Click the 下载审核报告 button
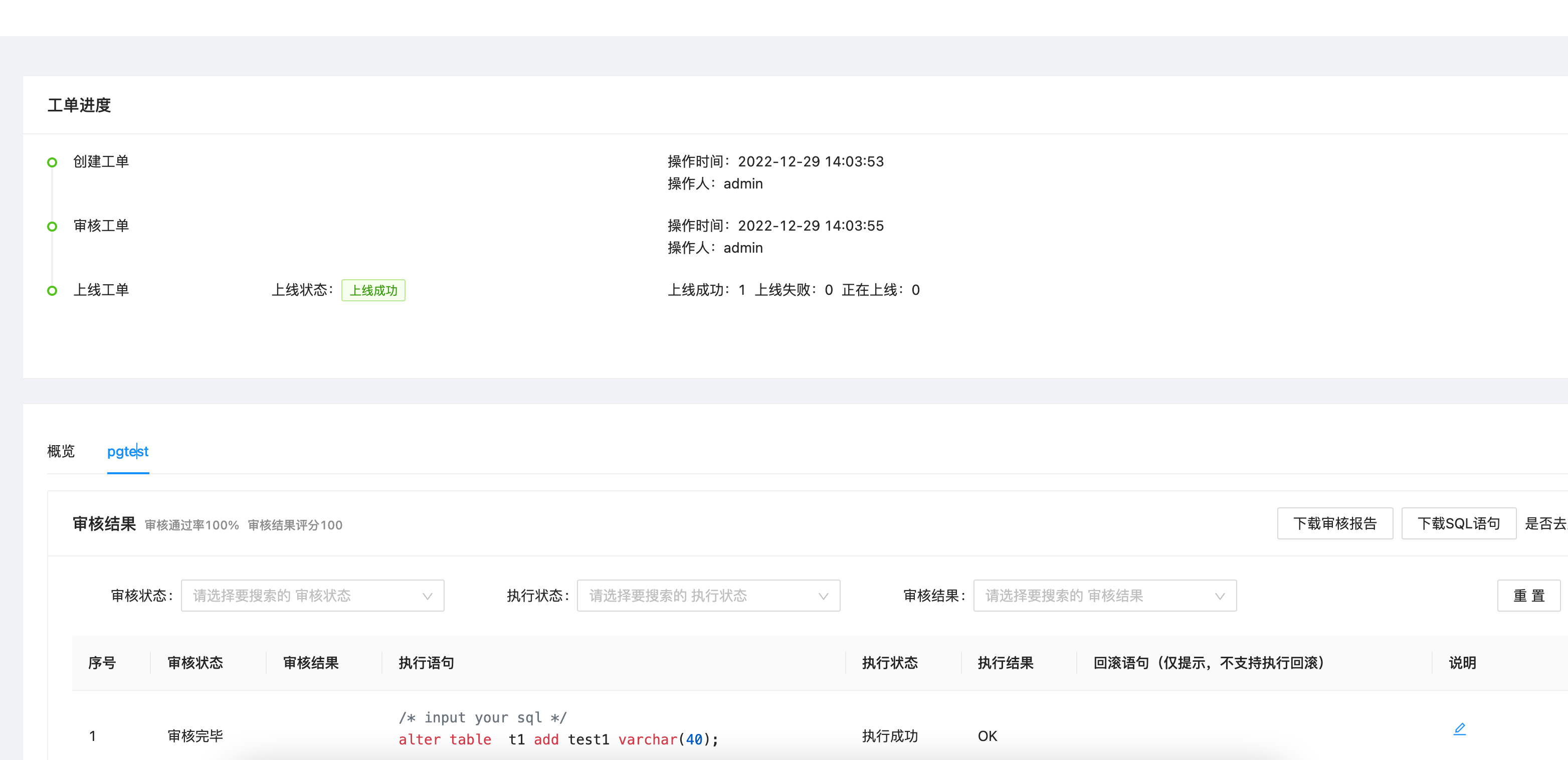Image resolution: width=1568 pixels, height=760 pixels. tap(1335, 523)
